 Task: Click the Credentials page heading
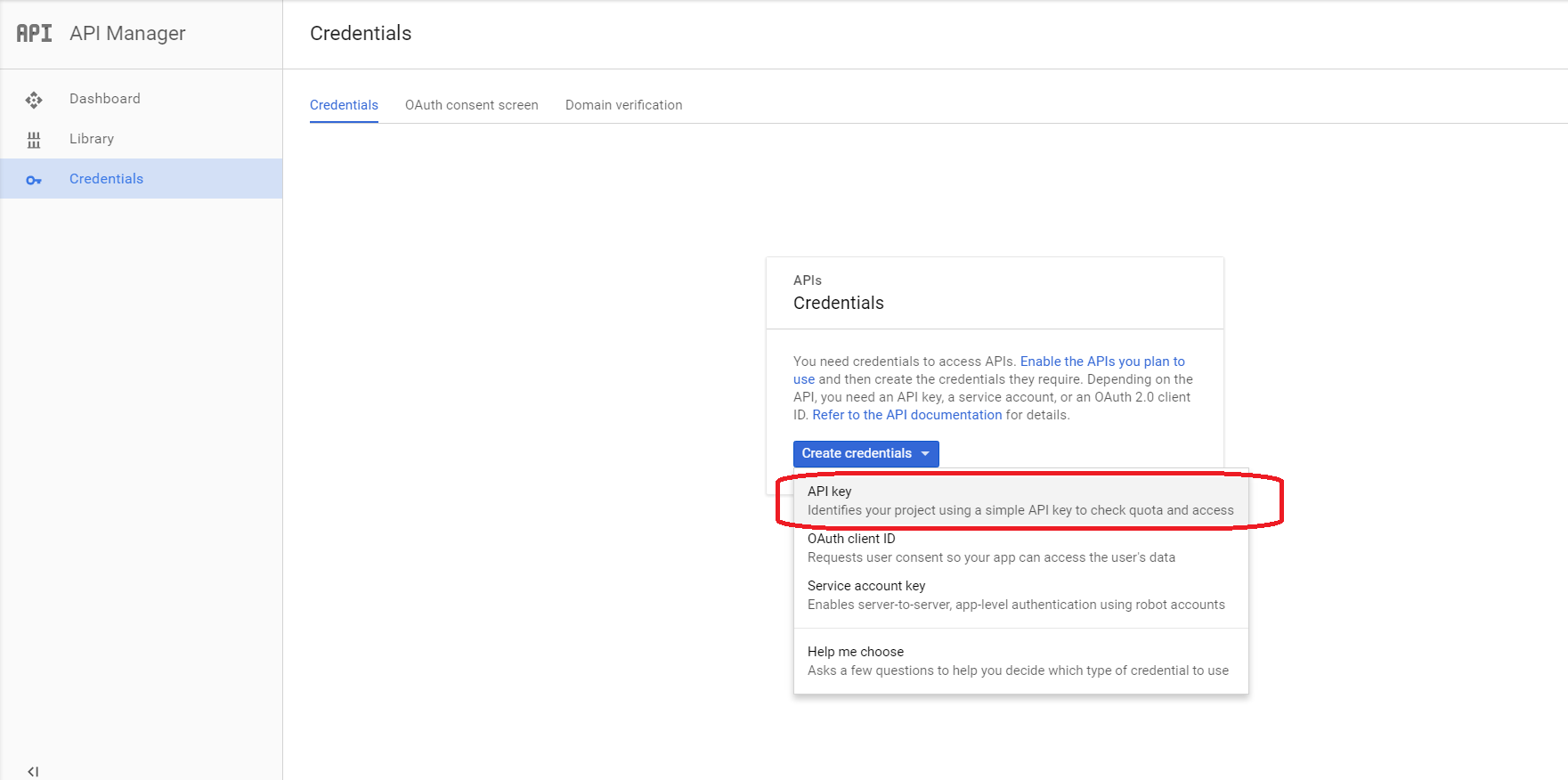tap(361, 34)
